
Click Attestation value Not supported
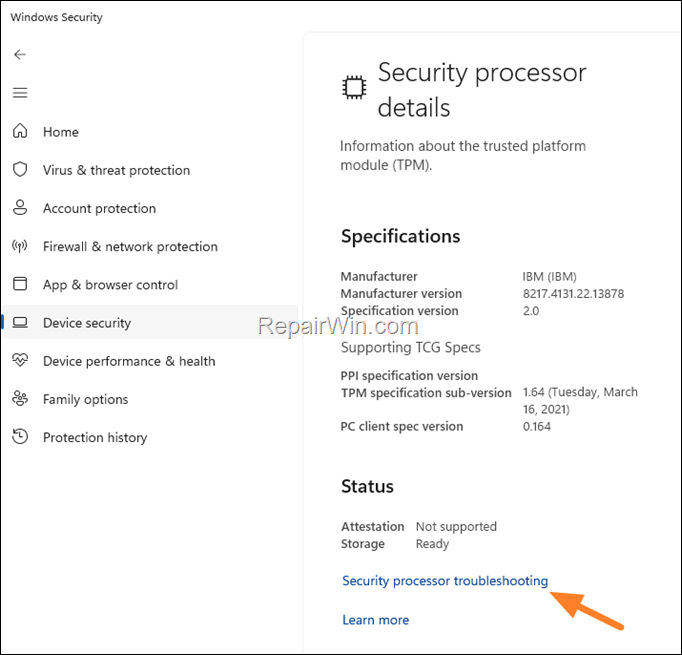coord(456,527)
